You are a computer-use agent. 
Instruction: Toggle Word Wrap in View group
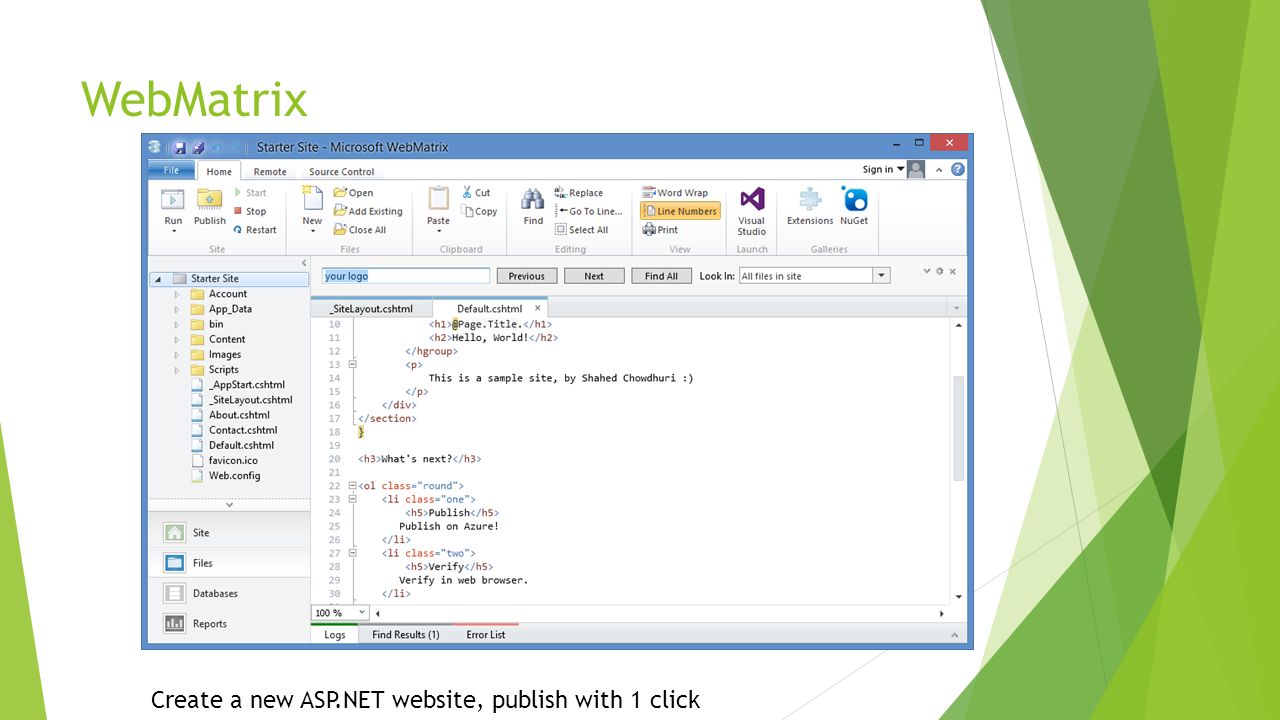pyautogui.click(x=675, y=193)
